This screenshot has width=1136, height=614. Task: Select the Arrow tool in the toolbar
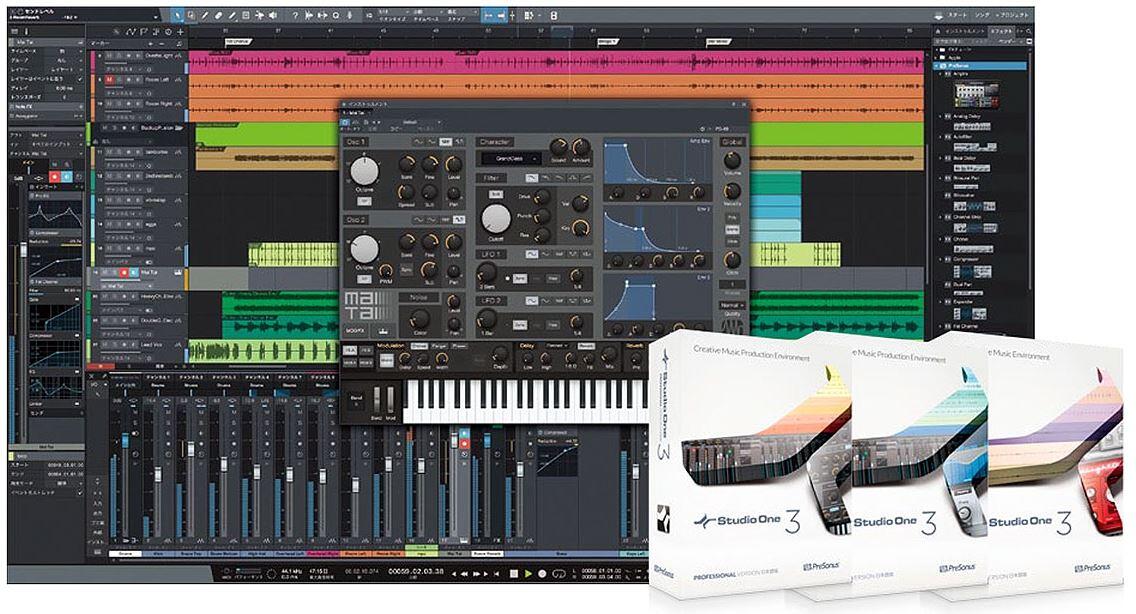(177, 16)
